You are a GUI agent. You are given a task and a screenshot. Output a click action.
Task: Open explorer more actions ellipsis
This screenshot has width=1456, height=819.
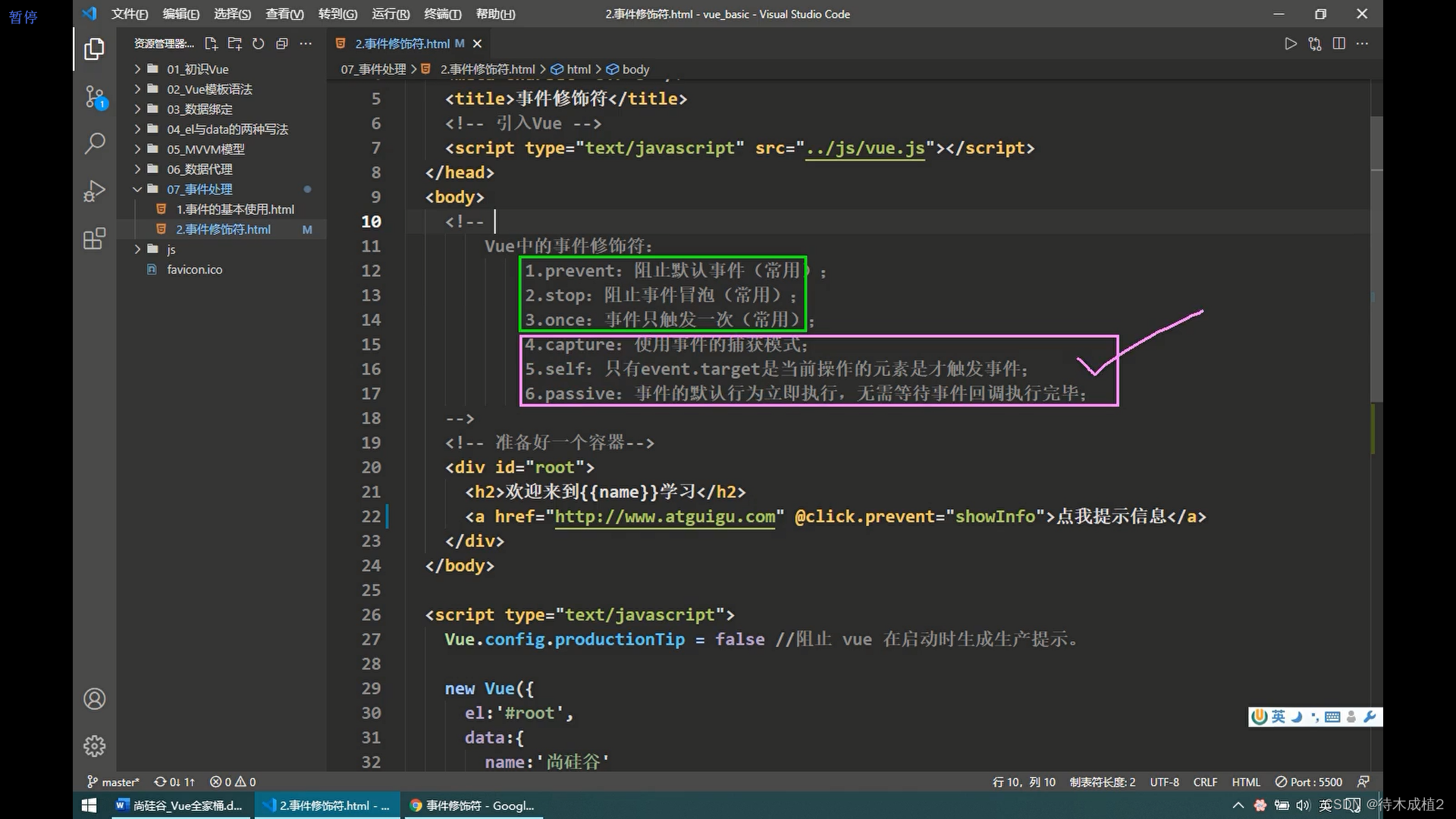click(306, 44)
